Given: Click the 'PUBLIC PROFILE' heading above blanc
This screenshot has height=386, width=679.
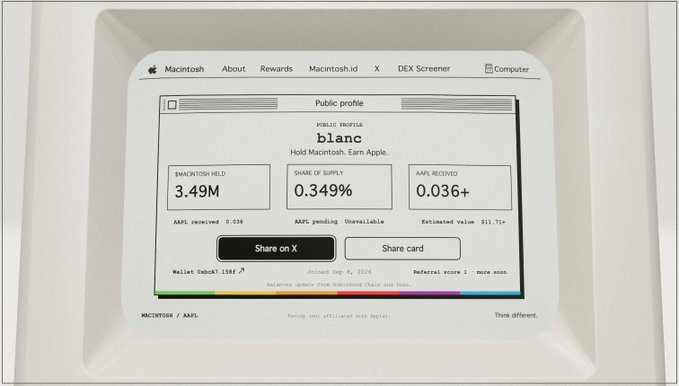Looking at the screenshot, I should [339, 125].
